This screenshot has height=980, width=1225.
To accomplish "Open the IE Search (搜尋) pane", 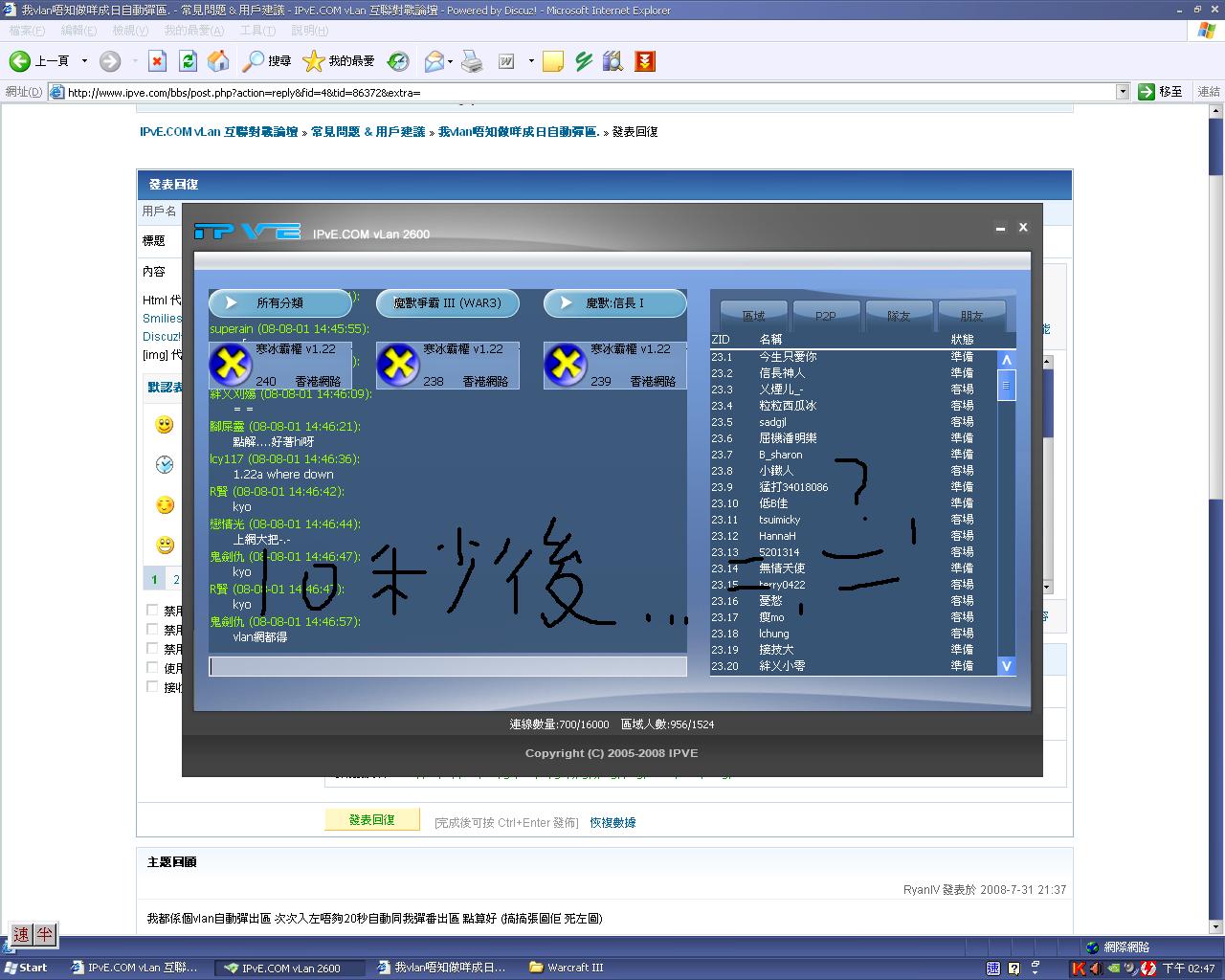I will (266, 61).
